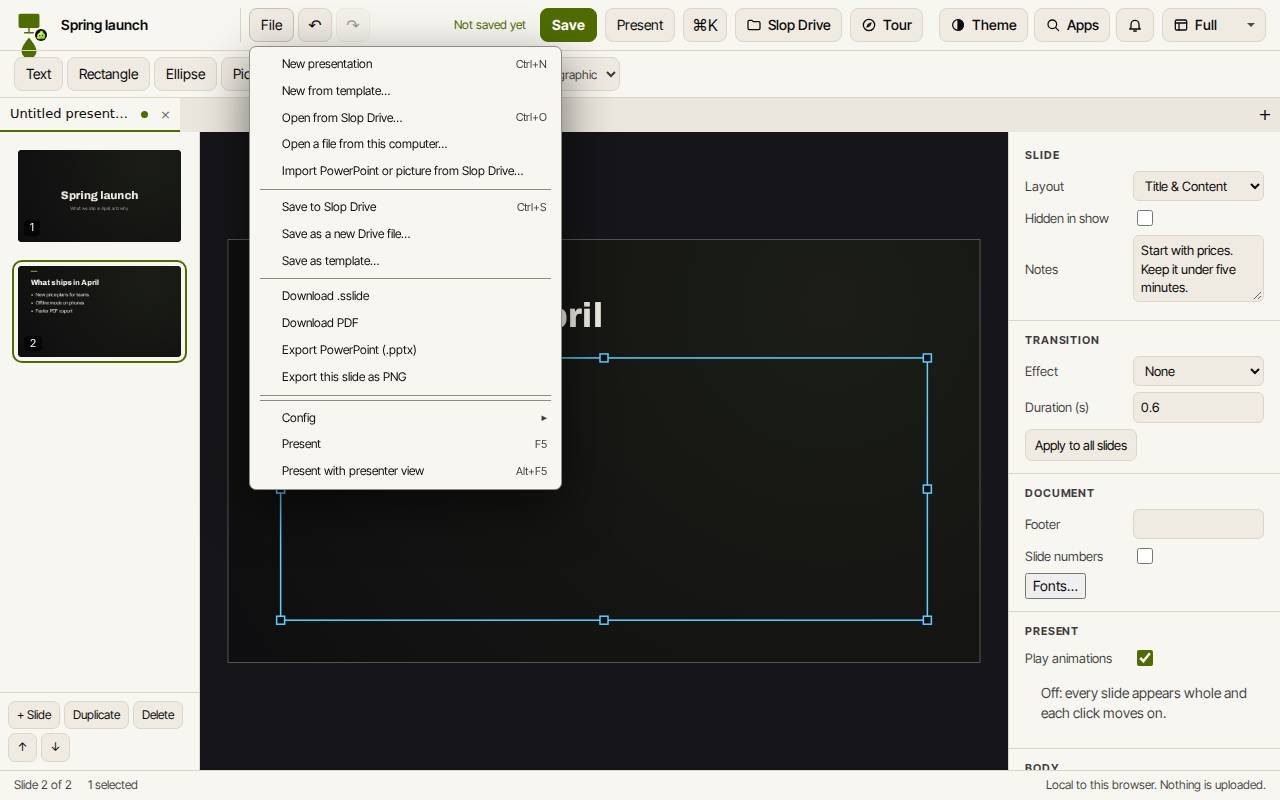The image size is (1280, 800).
Task: Click the bottom-center selection handle
Action: 604,620
